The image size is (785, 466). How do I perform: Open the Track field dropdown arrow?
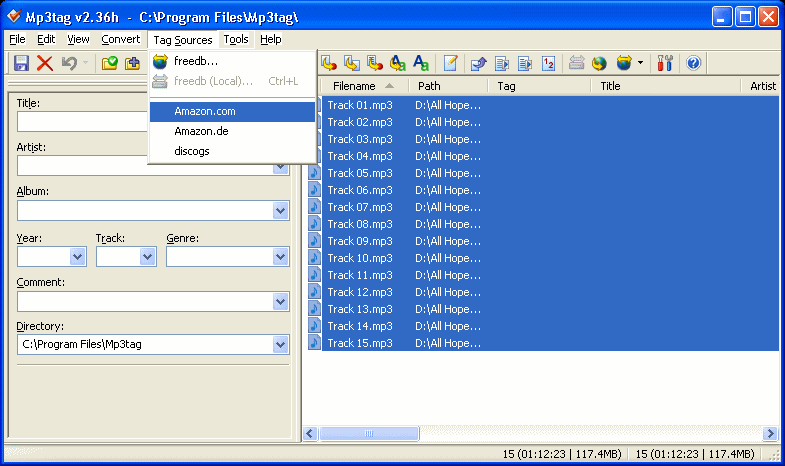pos(148,257)
